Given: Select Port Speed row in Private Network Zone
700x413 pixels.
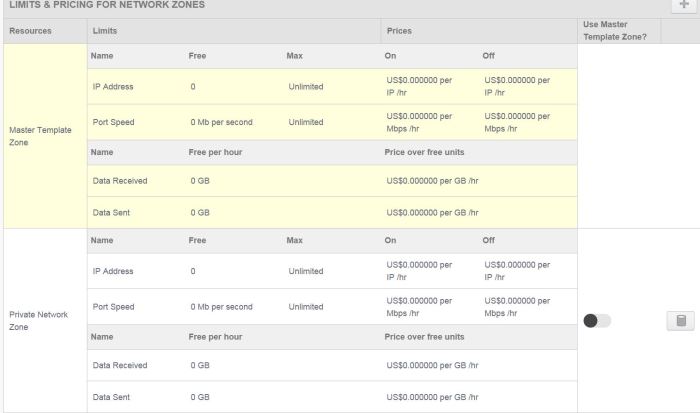Looking at the screenshot, I should [113, 307].
